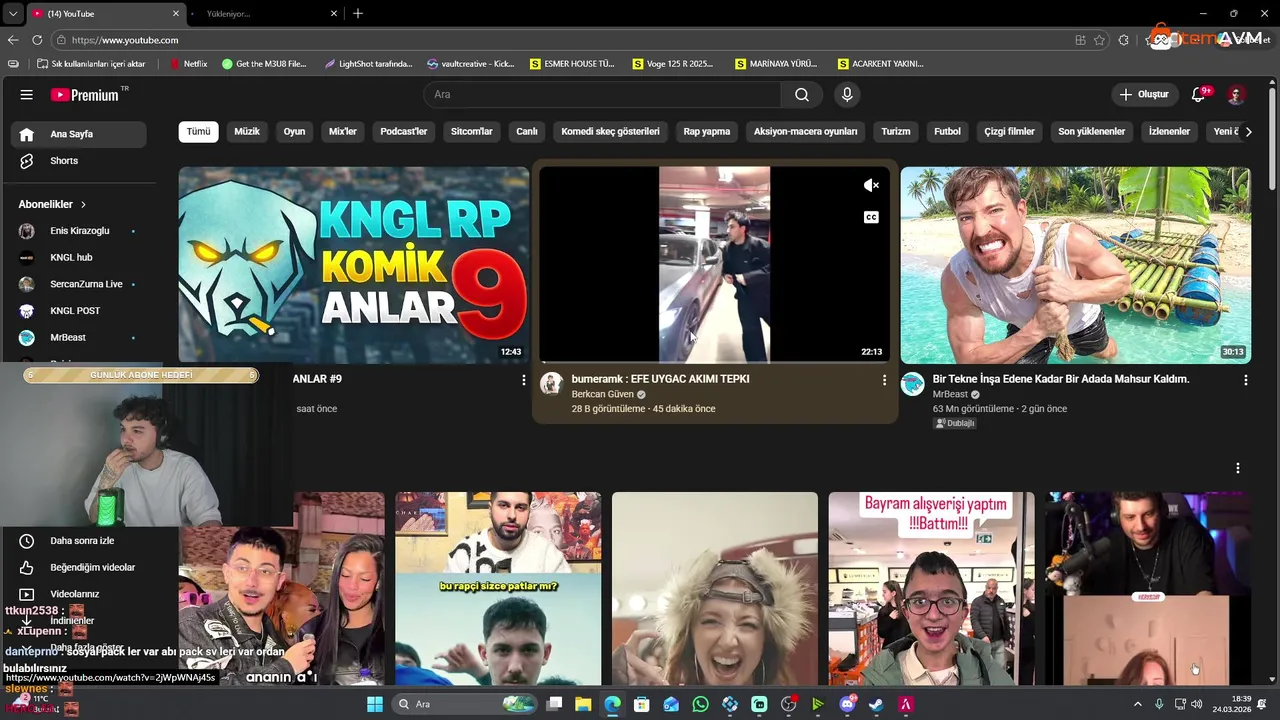This screenshot has width=1280, height=720.
Task: Click the browser address bar
Action: [x=560, y=40]
